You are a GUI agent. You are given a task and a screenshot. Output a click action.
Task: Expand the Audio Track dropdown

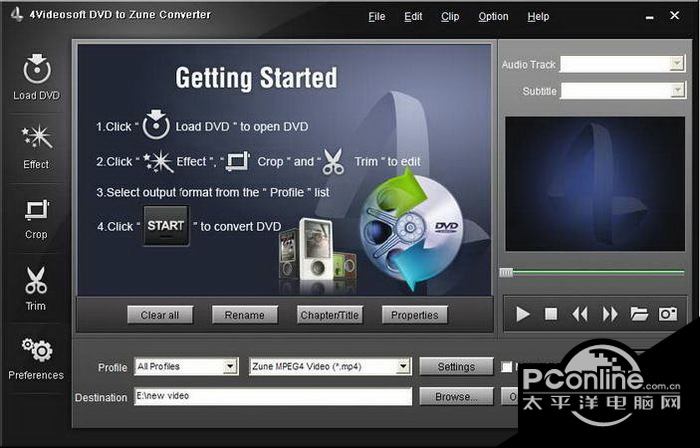tap(677, 63)
